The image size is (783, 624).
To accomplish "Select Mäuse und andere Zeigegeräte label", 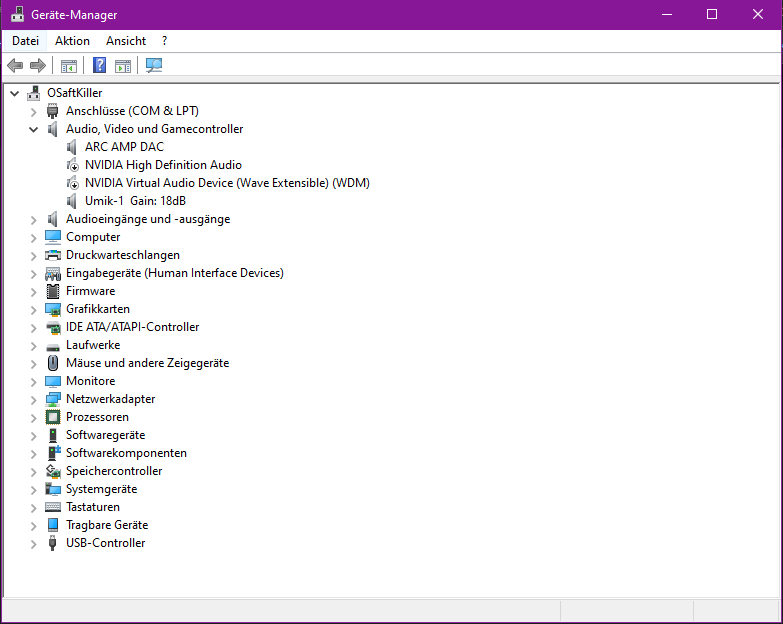I will click(x=147, y=363).
